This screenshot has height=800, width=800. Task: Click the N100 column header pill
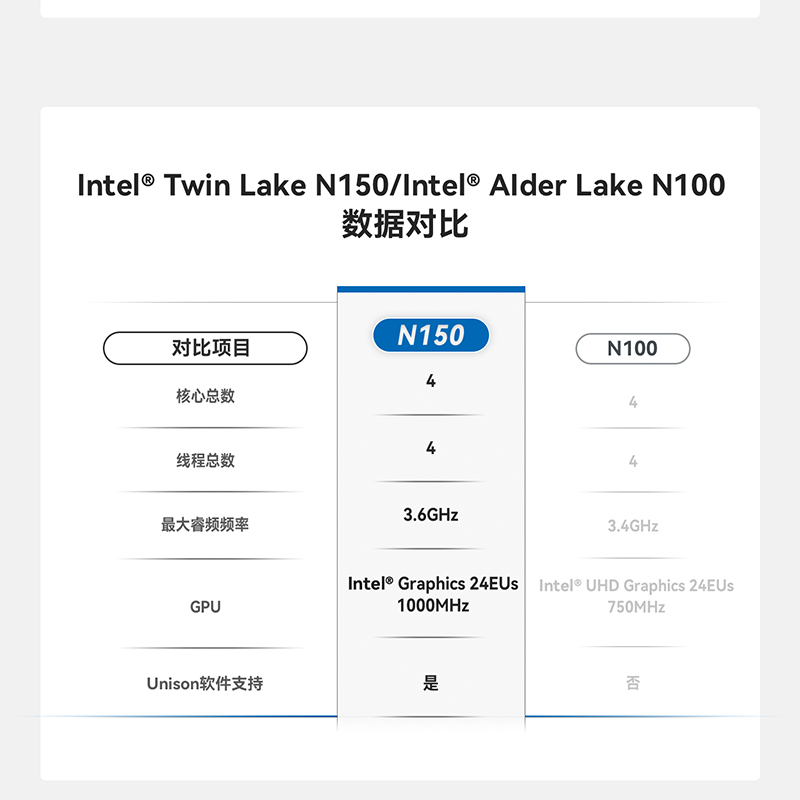pos(632,348)
